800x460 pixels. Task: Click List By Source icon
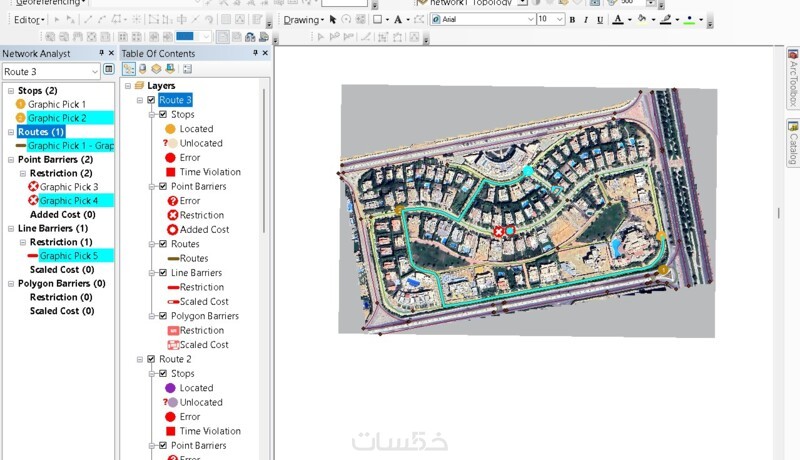pyautogui.click(x=142, y=69)
